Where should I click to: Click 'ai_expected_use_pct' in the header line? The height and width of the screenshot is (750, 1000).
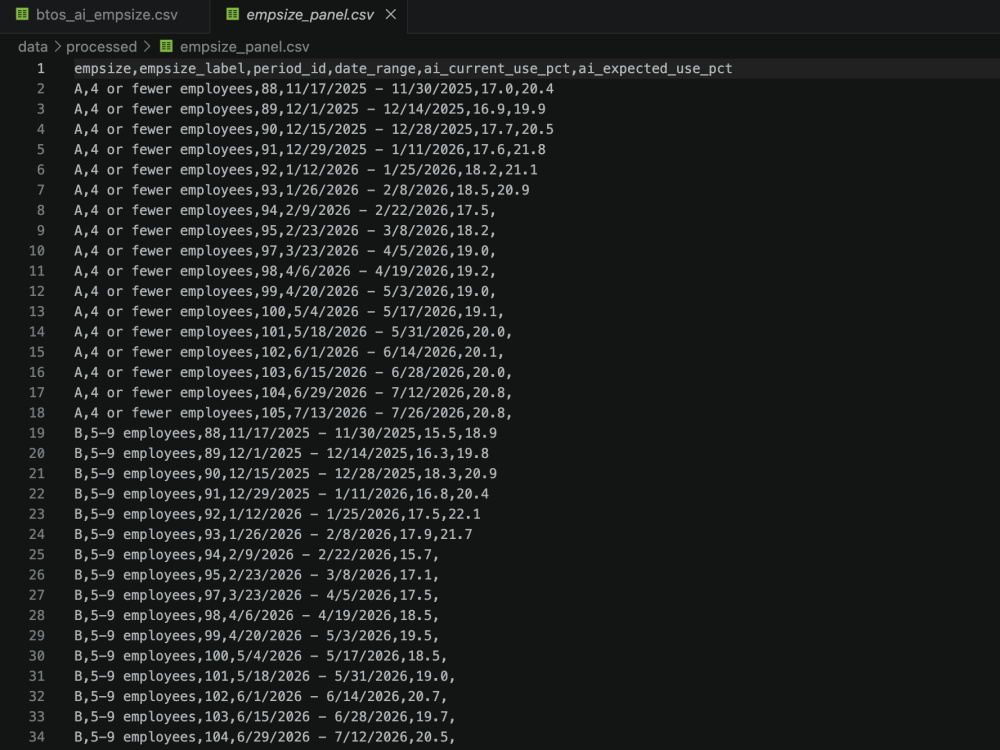point(655,68)
